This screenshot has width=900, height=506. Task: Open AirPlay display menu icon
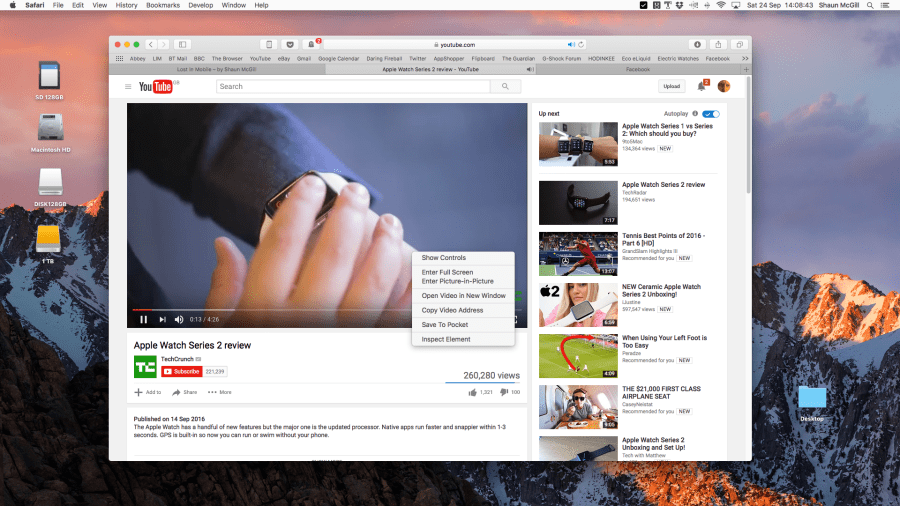(x=736, y=5)
